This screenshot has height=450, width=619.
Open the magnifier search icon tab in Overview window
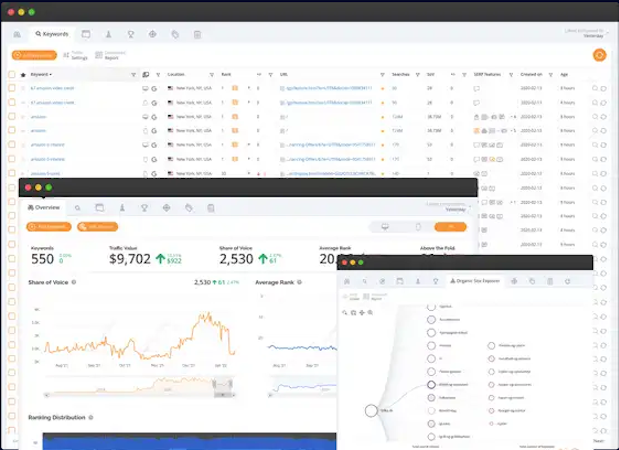[x=77, y=208]
